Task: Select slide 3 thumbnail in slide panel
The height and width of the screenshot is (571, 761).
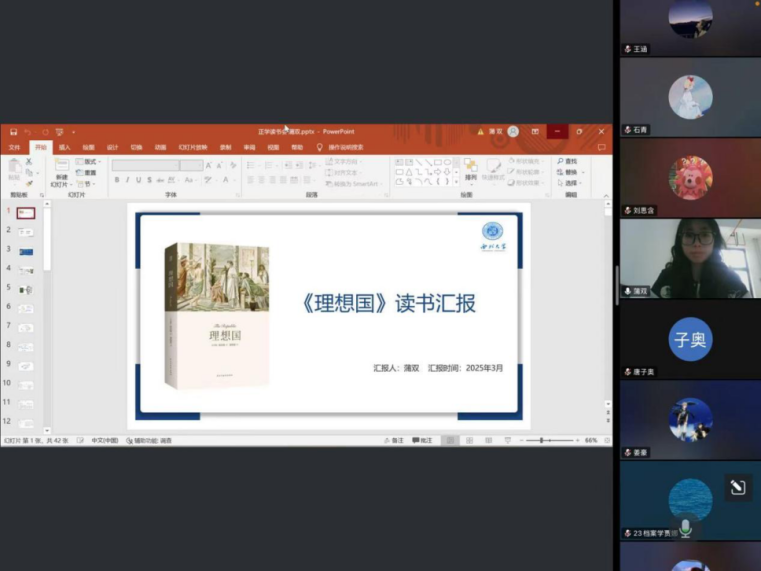Action: pos(25,251)
